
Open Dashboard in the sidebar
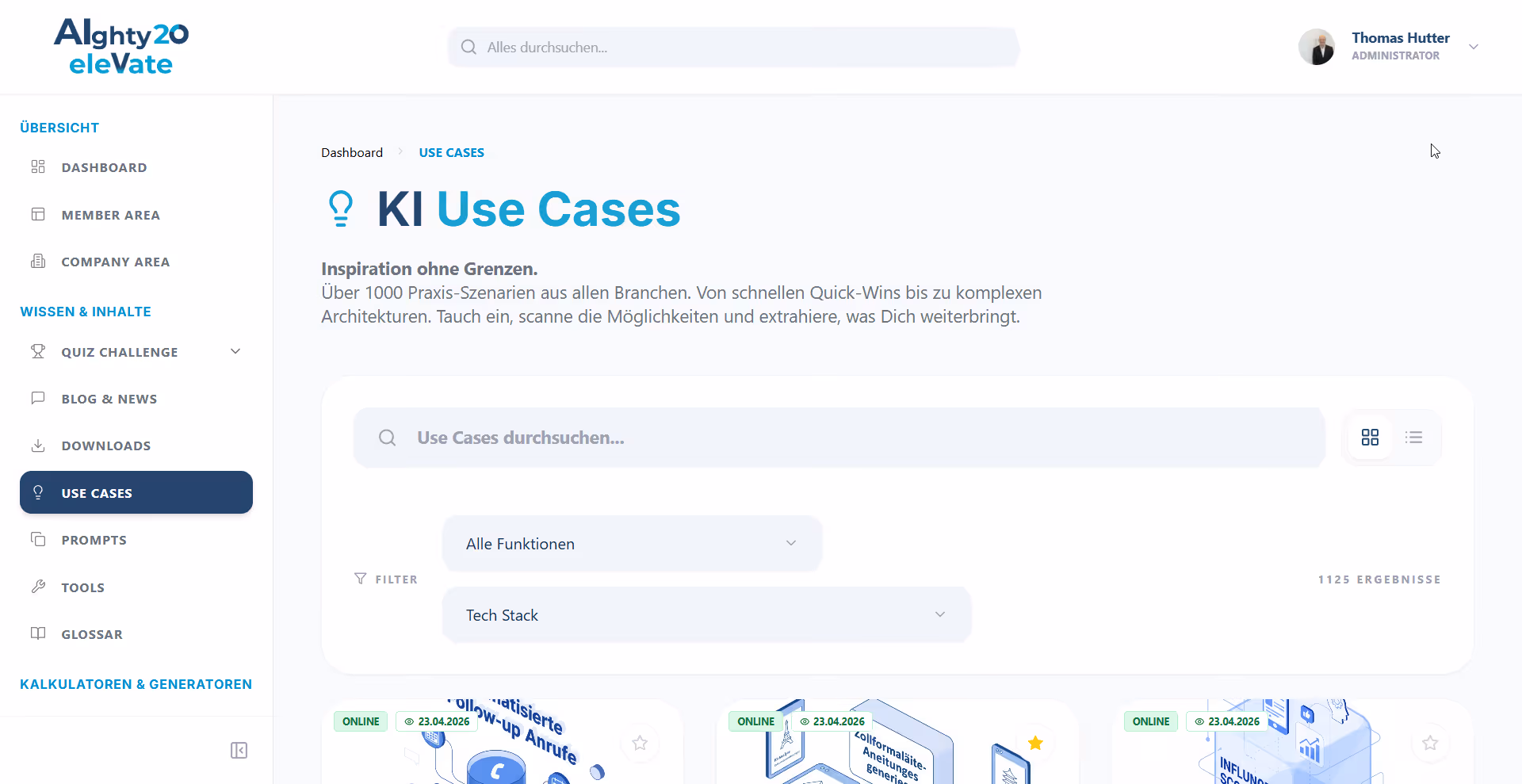pos(136,167)
